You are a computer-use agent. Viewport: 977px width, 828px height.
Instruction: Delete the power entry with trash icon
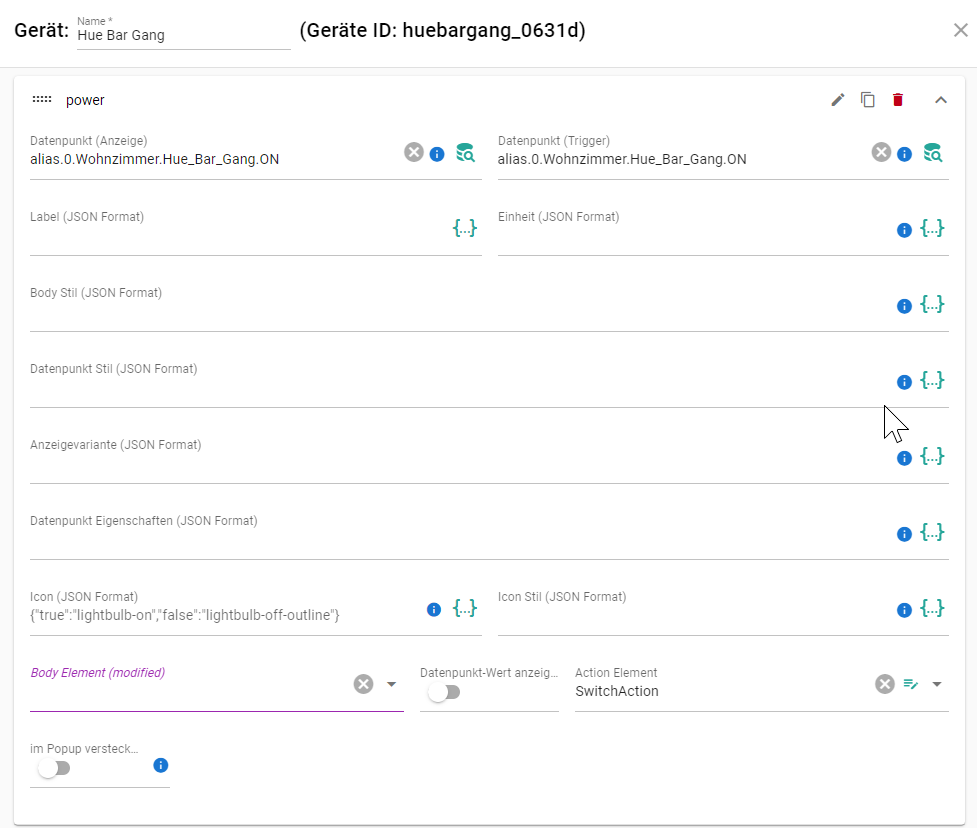tap(898, 100)
